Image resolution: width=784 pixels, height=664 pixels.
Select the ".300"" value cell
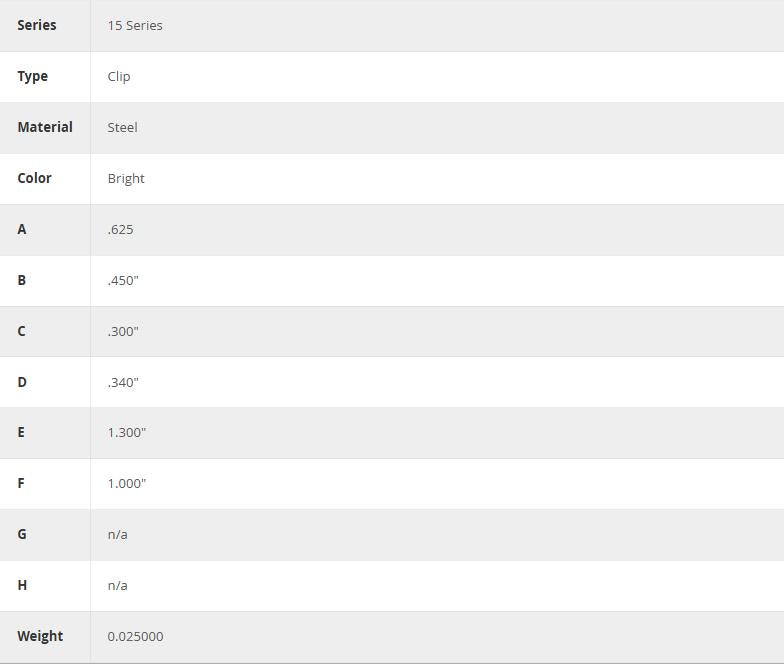pyautogui.click(x=123, y=332)
